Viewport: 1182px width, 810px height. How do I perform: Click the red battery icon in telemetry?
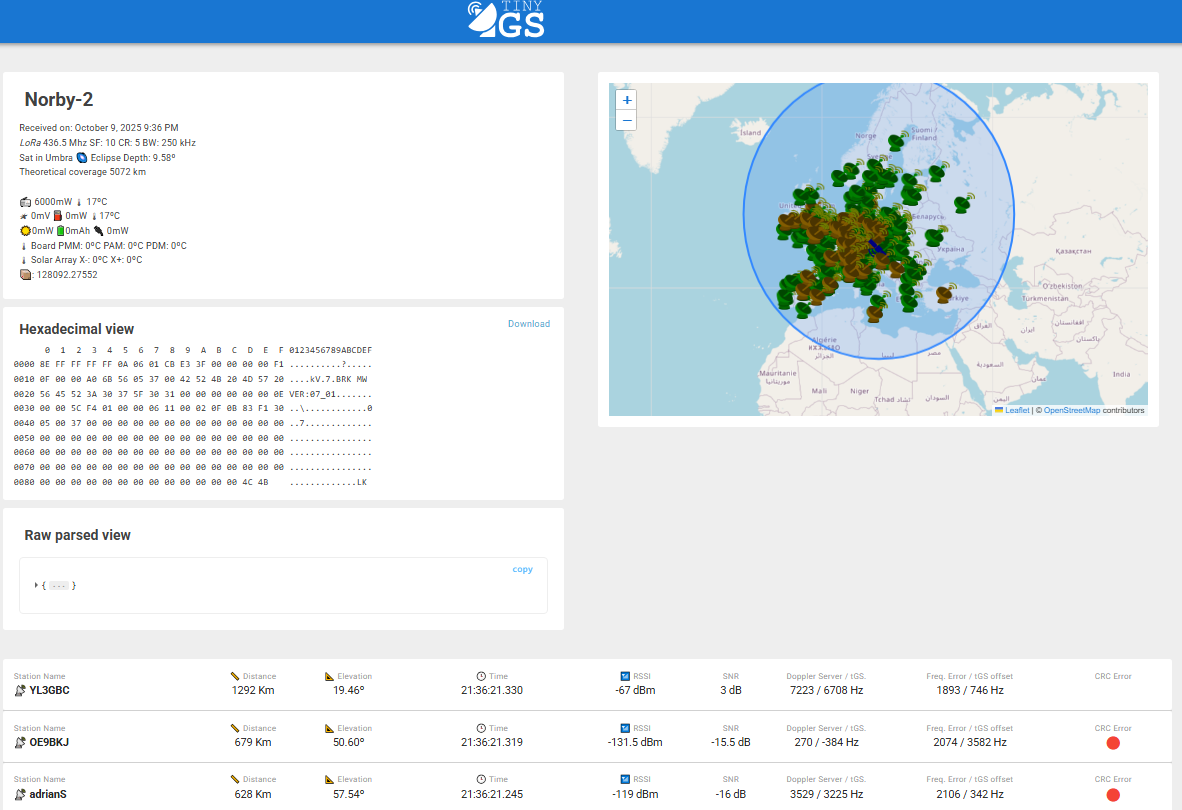58,216
